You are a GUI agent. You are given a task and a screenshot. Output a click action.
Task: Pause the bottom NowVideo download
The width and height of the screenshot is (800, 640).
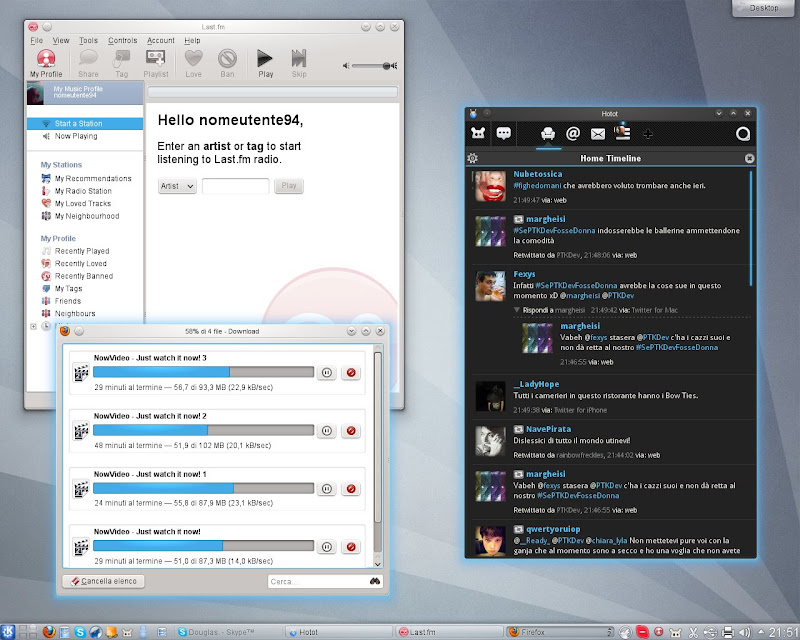tap(326, 546)
